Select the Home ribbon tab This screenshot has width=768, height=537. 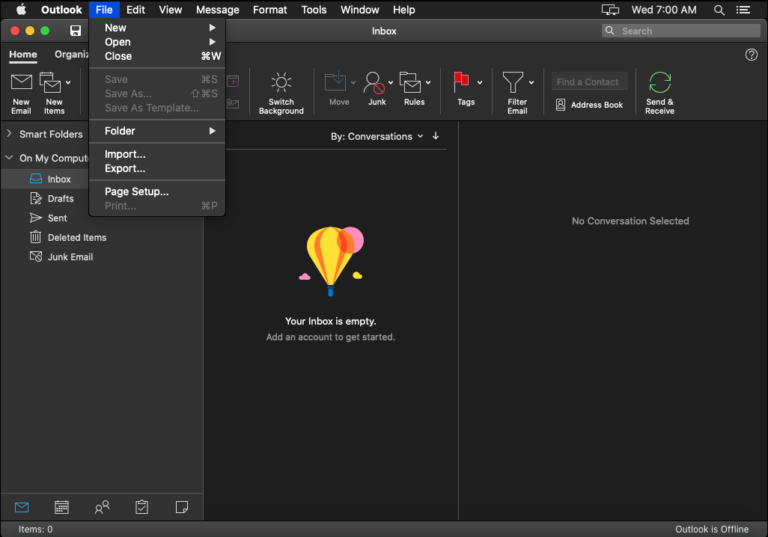23,54
